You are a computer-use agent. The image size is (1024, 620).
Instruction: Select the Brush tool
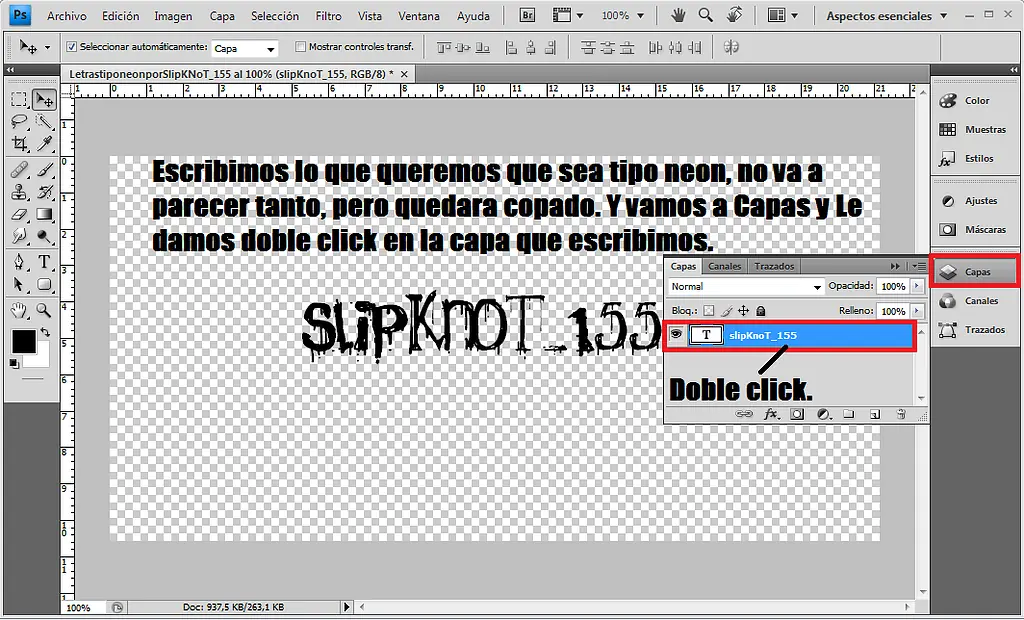tap(44, 170)
